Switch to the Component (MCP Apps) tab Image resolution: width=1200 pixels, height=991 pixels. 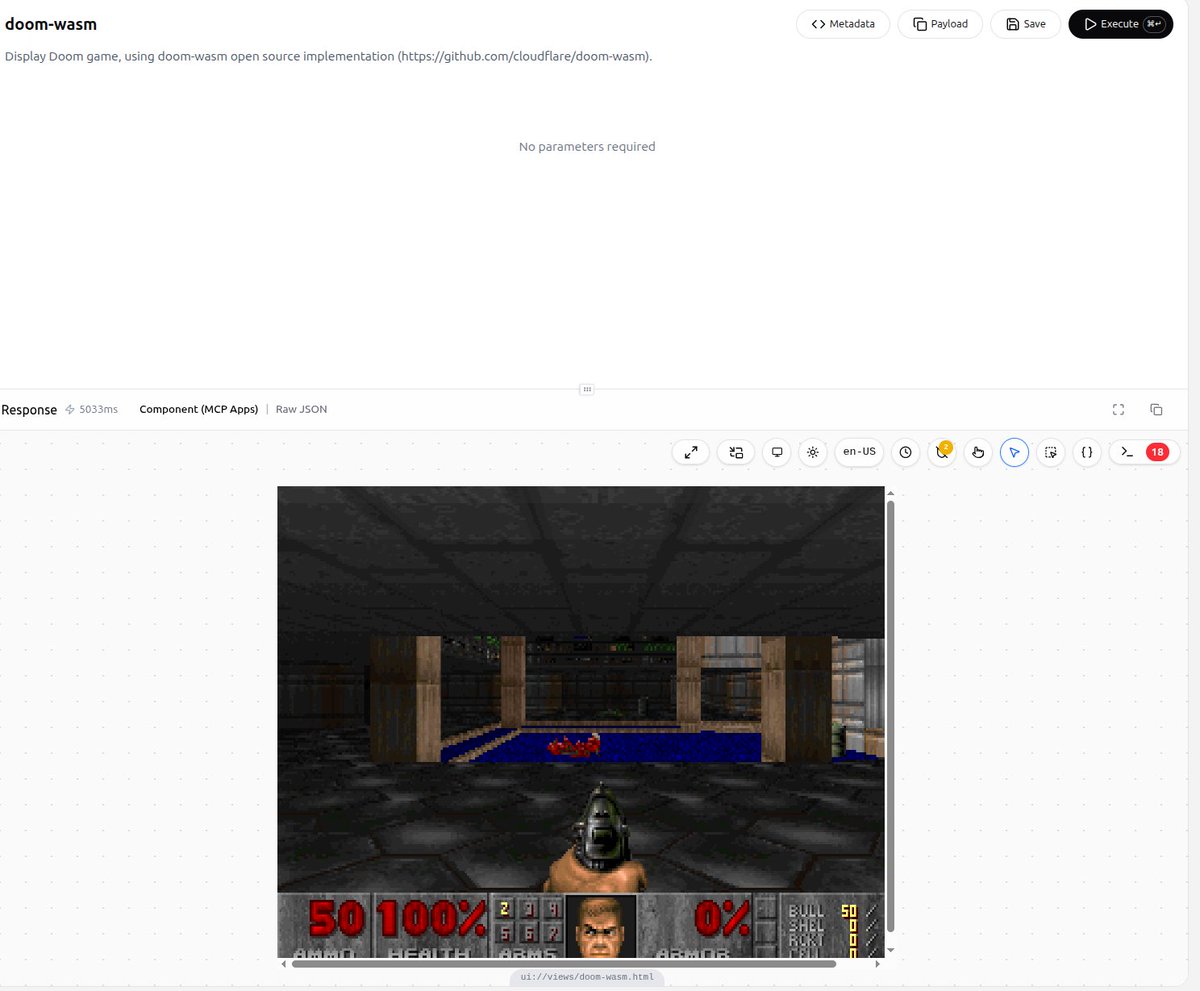pos(198,409)
